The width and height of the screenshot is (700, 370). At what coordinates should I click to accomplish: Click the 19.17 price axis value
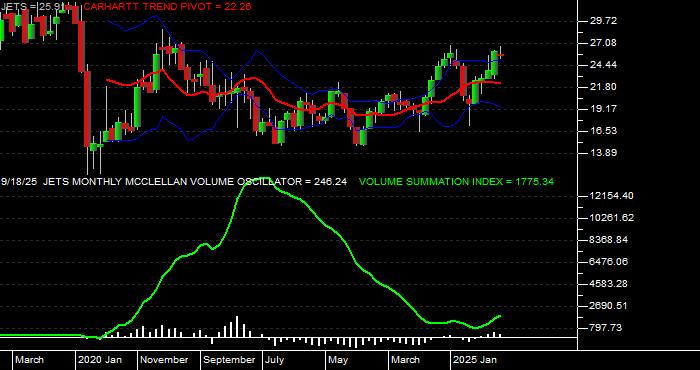click(x=603, y=108)
